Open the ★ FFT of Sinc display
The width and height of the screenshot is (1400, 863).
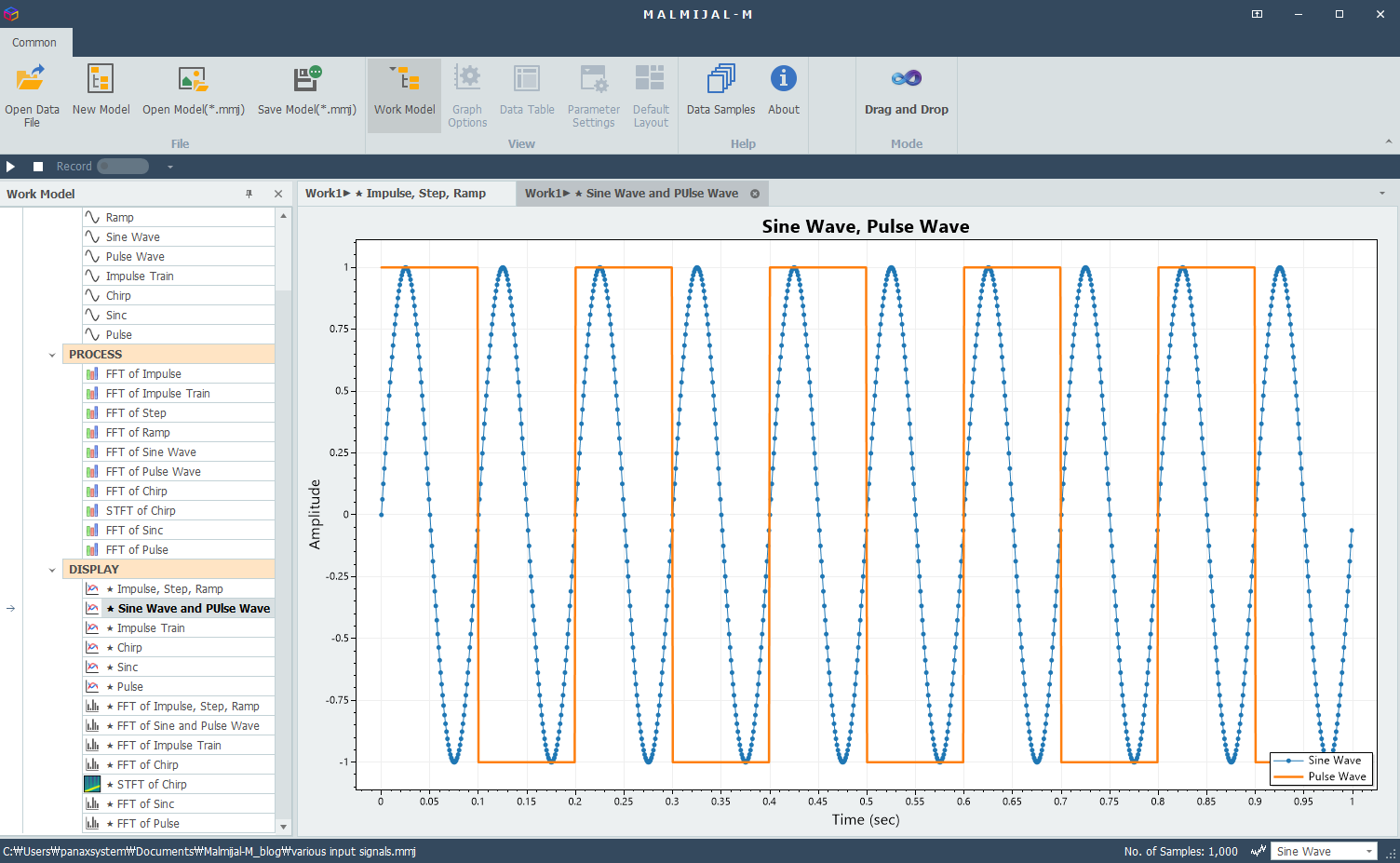179,804
